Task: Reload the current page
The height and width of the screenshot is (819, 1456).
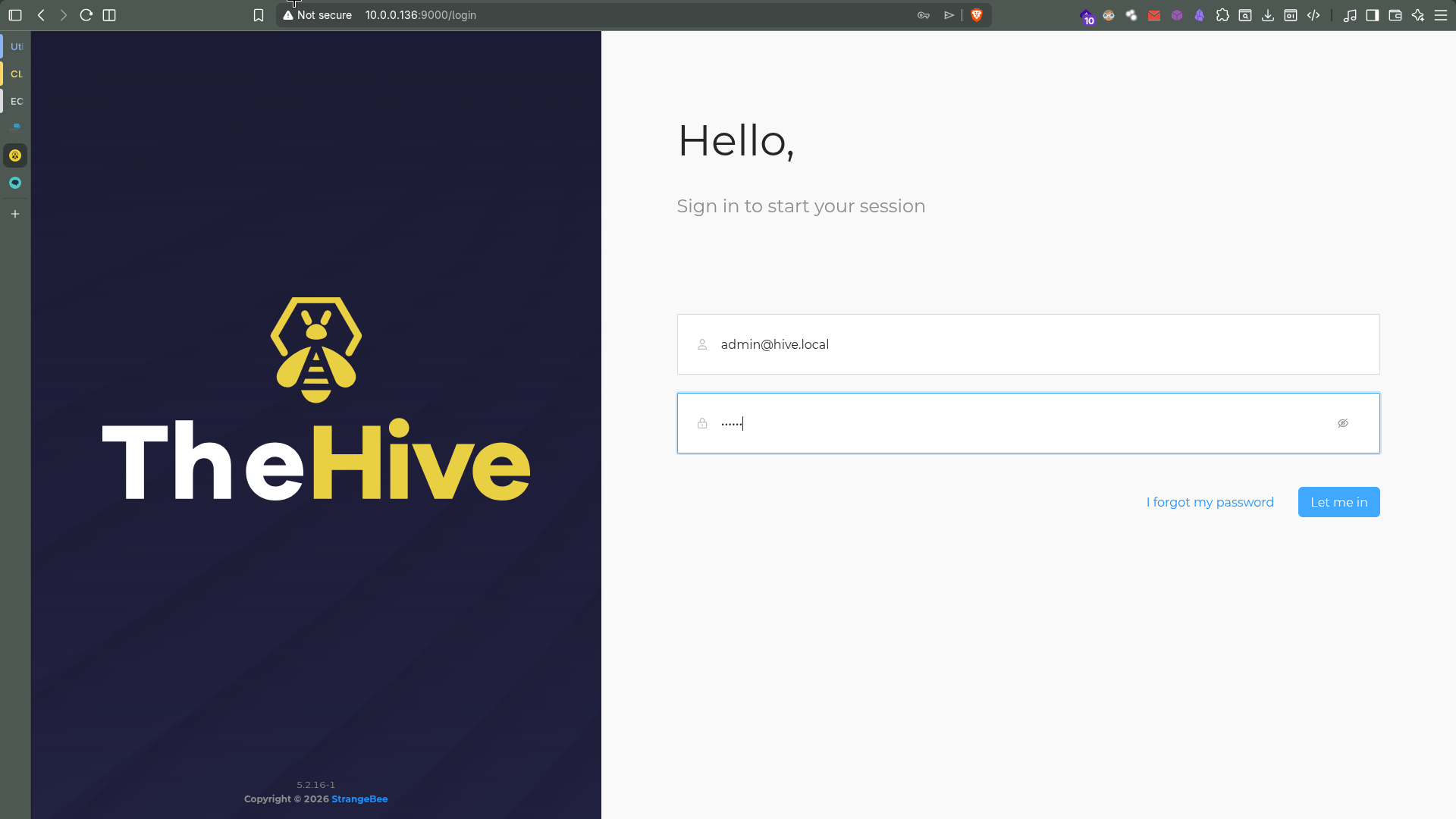Action: pos(86,15)
